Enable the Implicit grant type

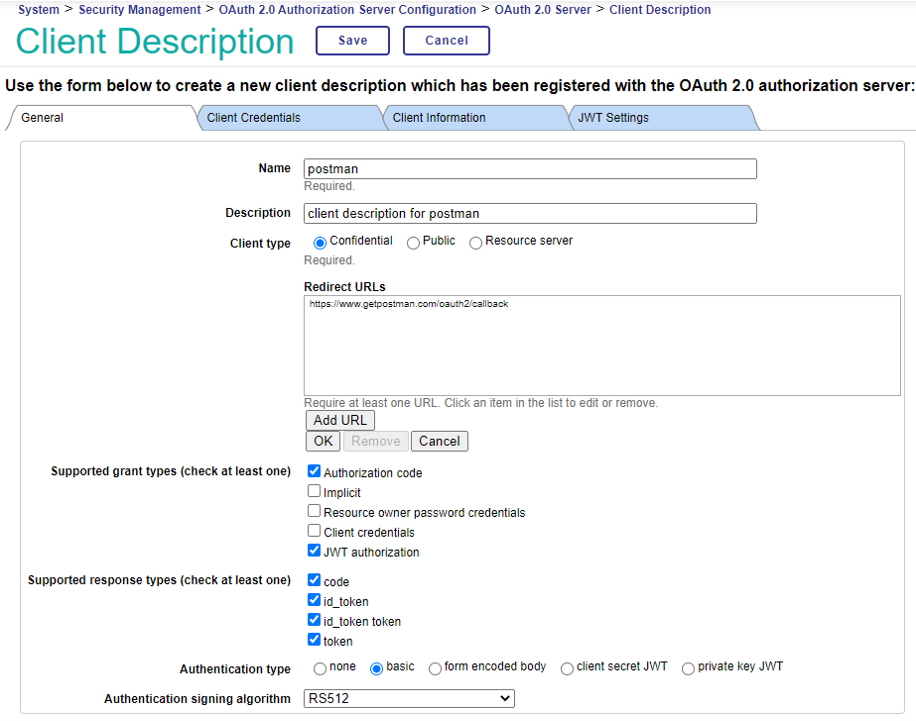[315, 492]
